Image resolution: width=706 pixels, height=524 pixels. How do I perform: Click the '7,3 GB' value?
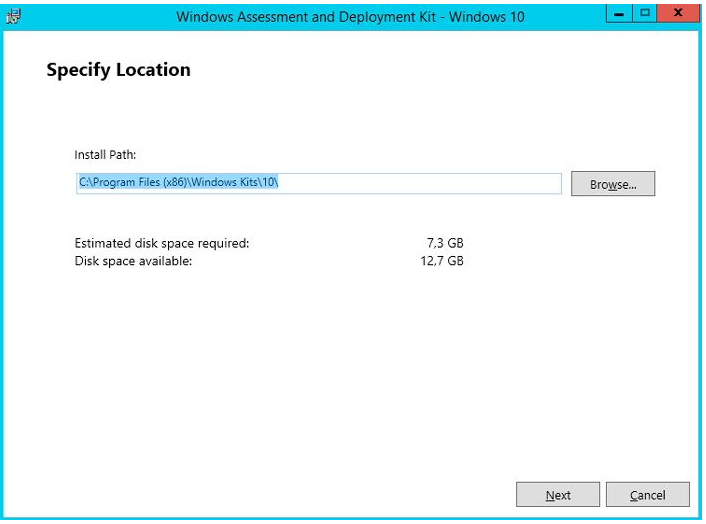[x=445, y=243]
